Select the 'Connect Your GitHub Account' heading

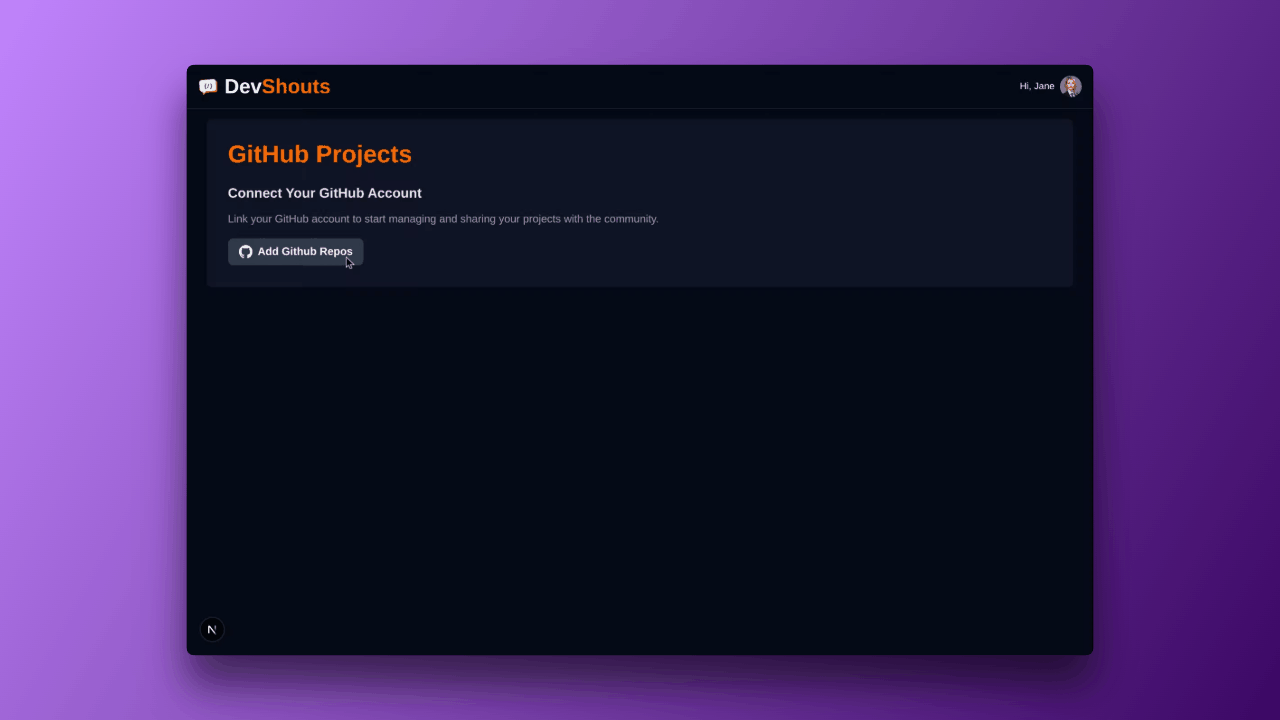click(x=325, y=193)
